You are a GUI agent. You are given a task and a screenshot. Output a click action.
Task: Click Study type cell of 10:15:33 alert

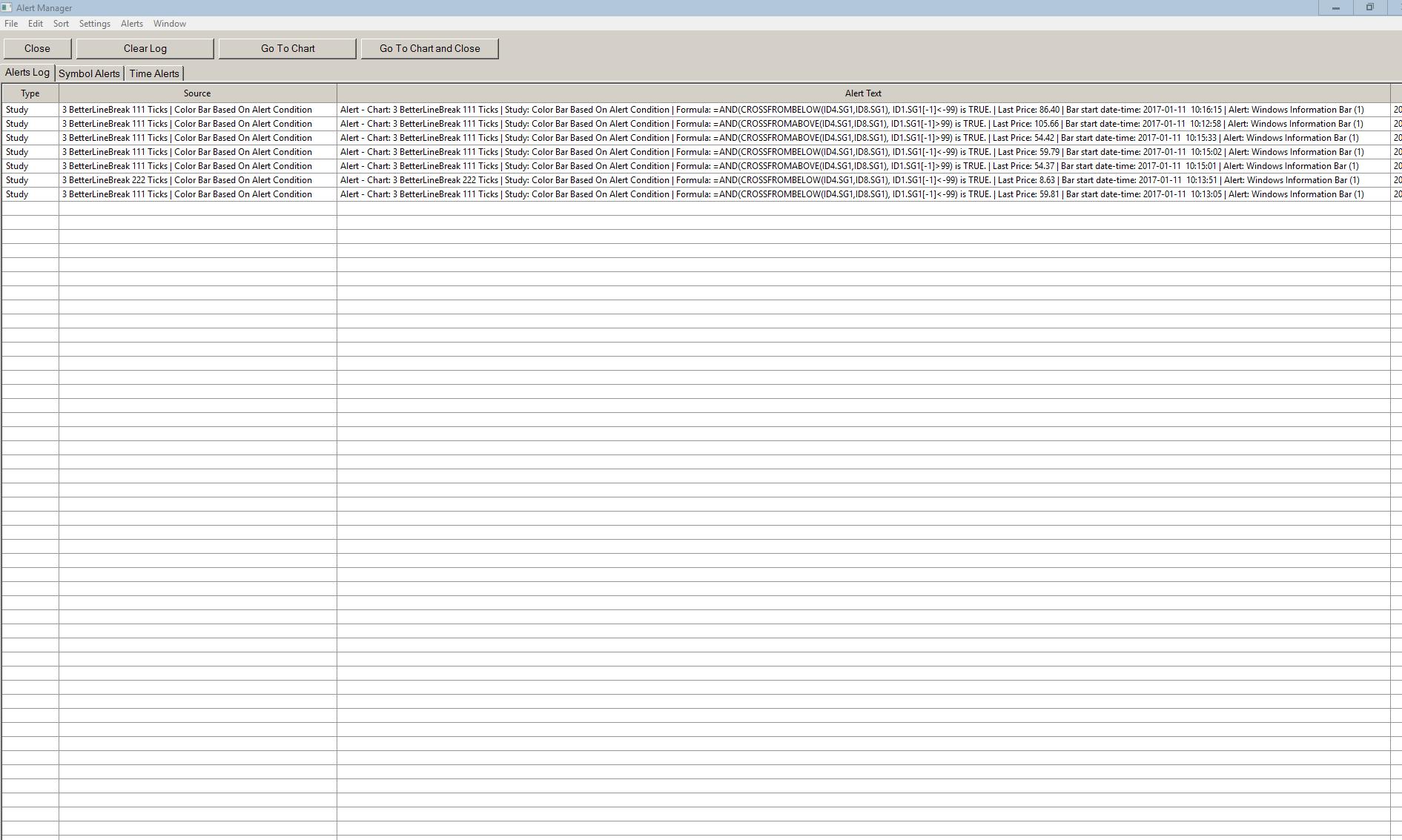coord(30,138)
